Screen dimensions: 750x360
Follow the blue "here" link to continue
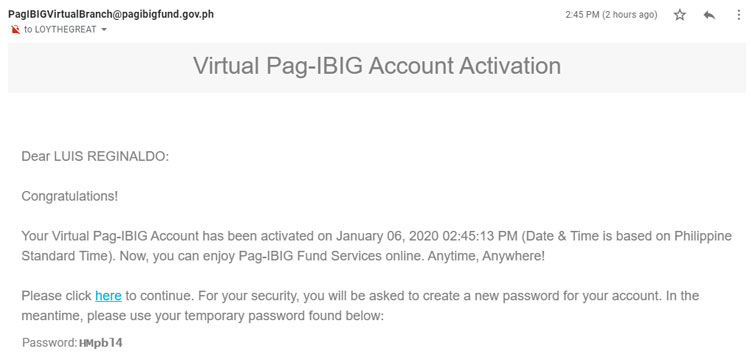(108, 296)
